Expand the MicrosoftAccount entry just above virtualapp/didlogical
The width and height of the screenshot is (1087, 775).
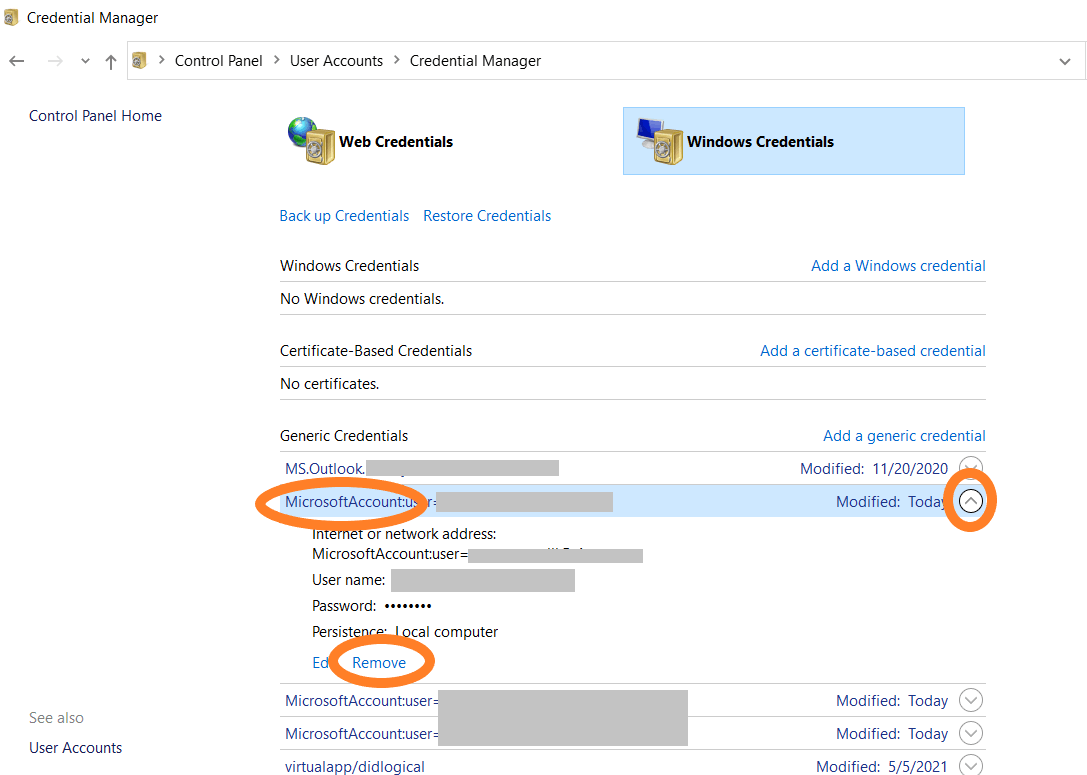pos(971,733)
